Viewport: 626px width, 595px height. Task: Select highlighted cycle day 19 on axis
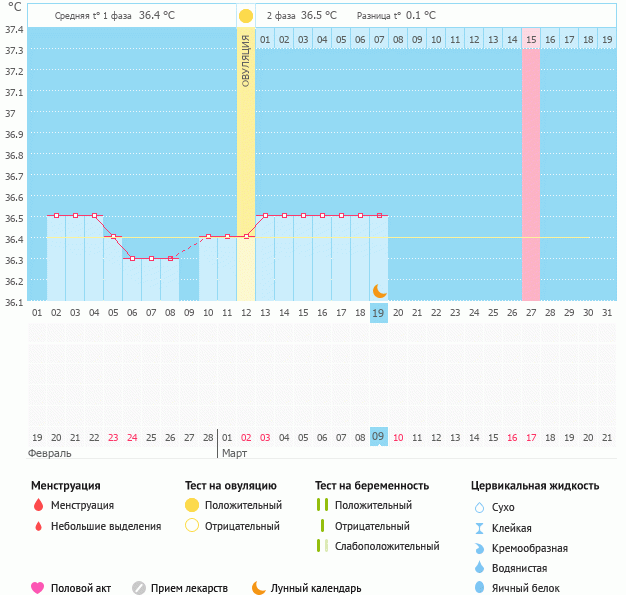point(378,313)
